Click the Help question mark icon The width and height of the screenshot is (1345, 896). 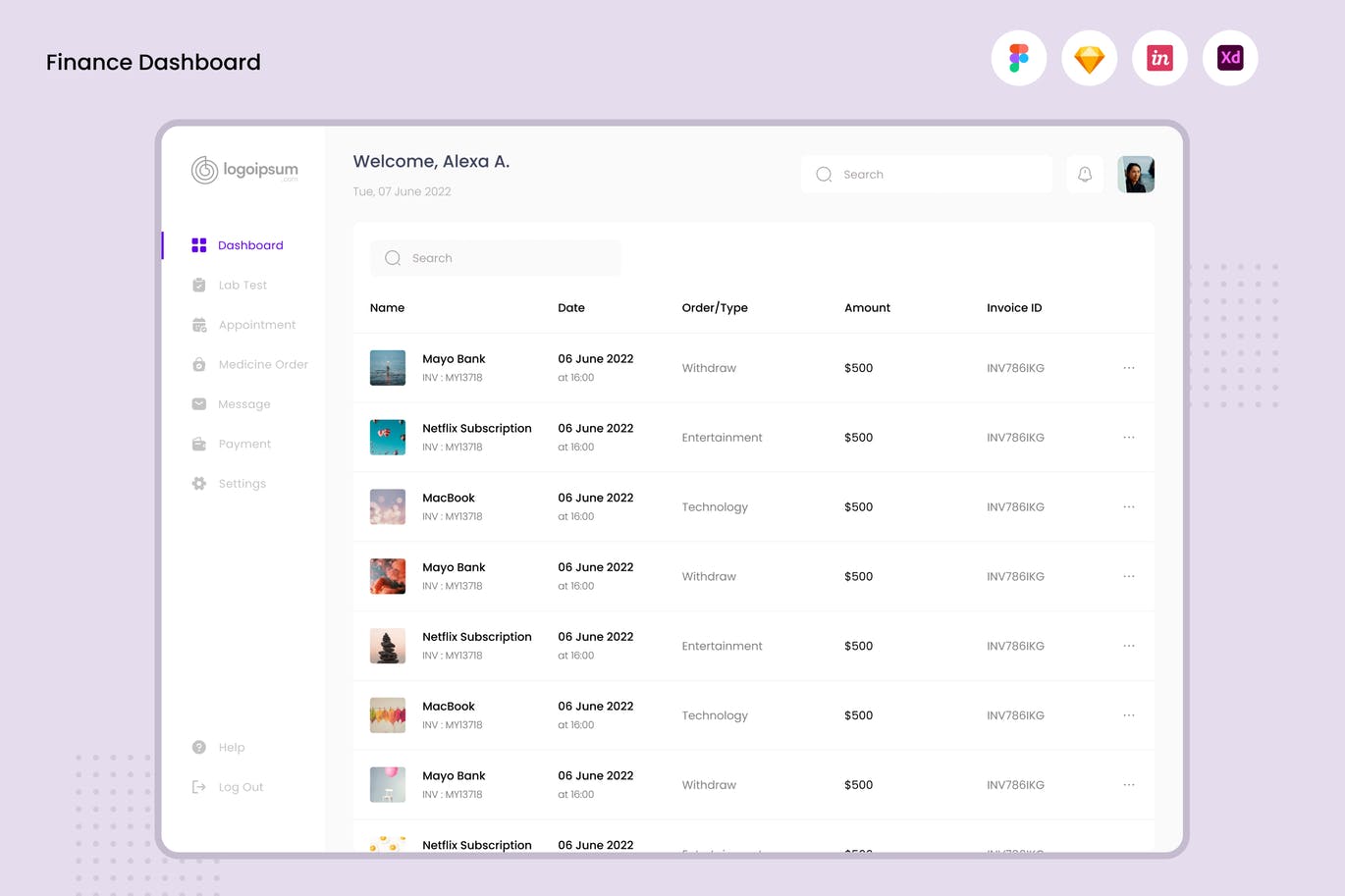tap(199, 747)
